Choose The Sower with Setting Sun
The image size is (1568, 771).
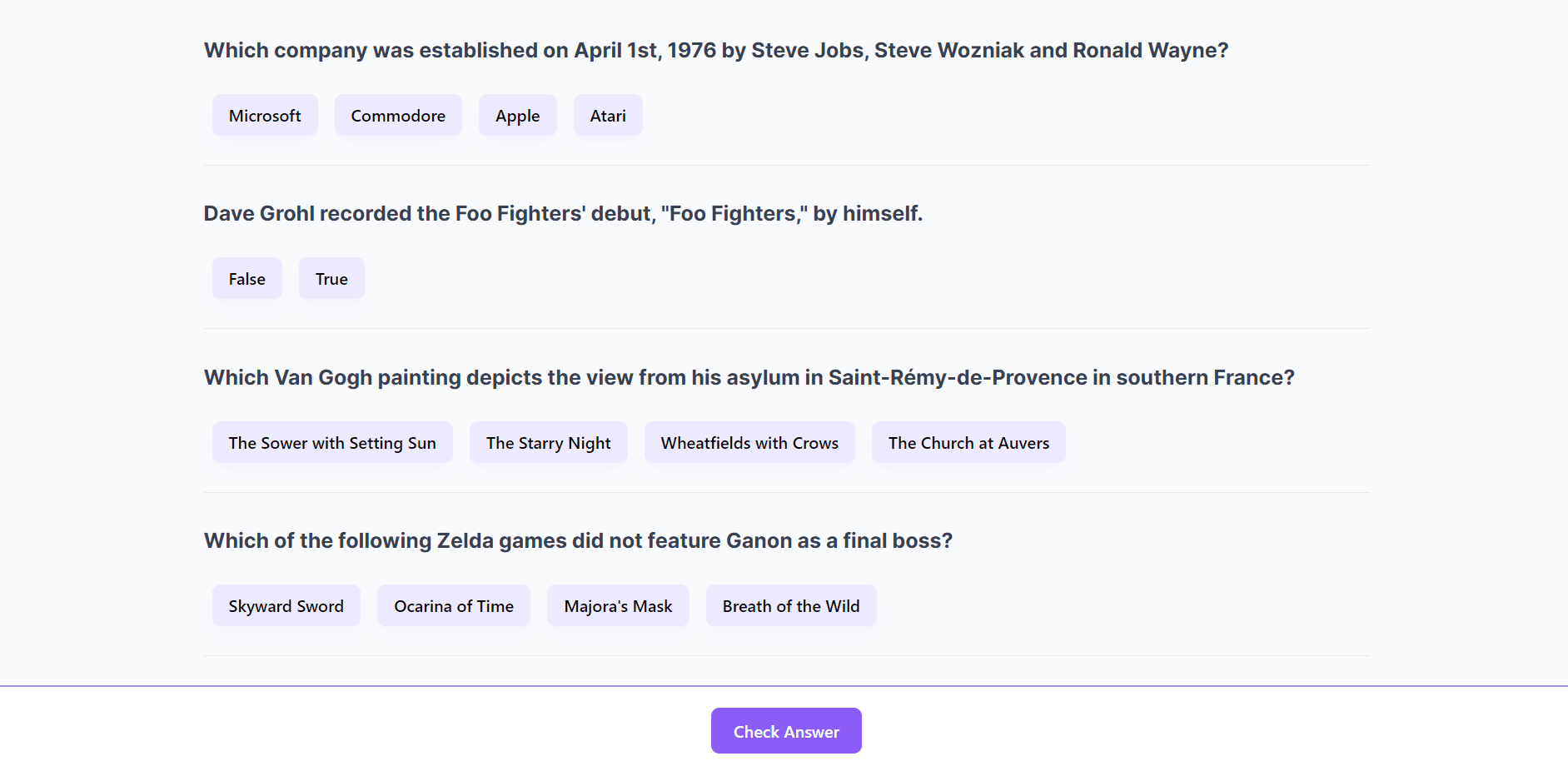click(332, 443)
